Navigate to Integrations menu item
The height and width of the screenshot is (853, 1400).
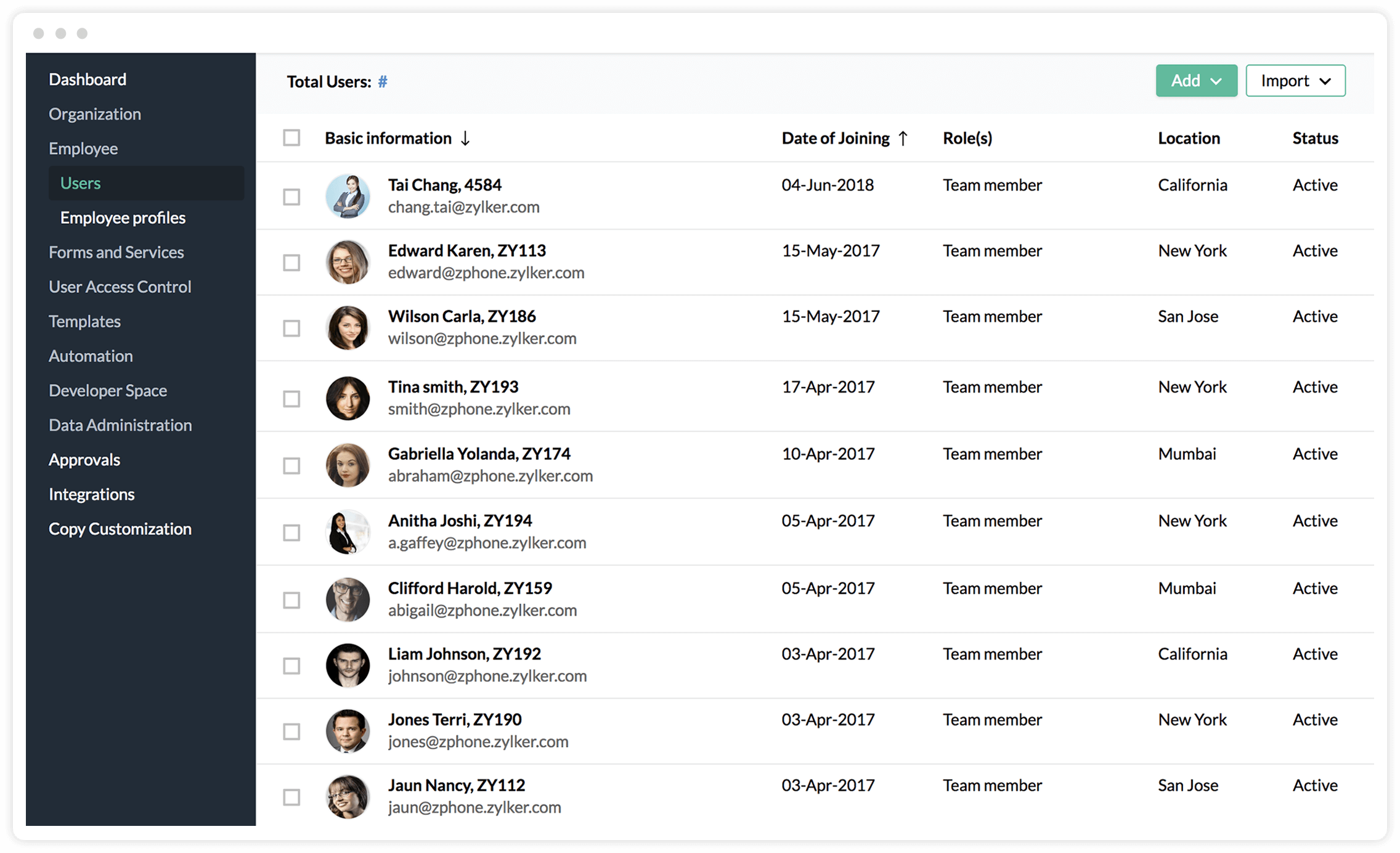tap(91, 494)
